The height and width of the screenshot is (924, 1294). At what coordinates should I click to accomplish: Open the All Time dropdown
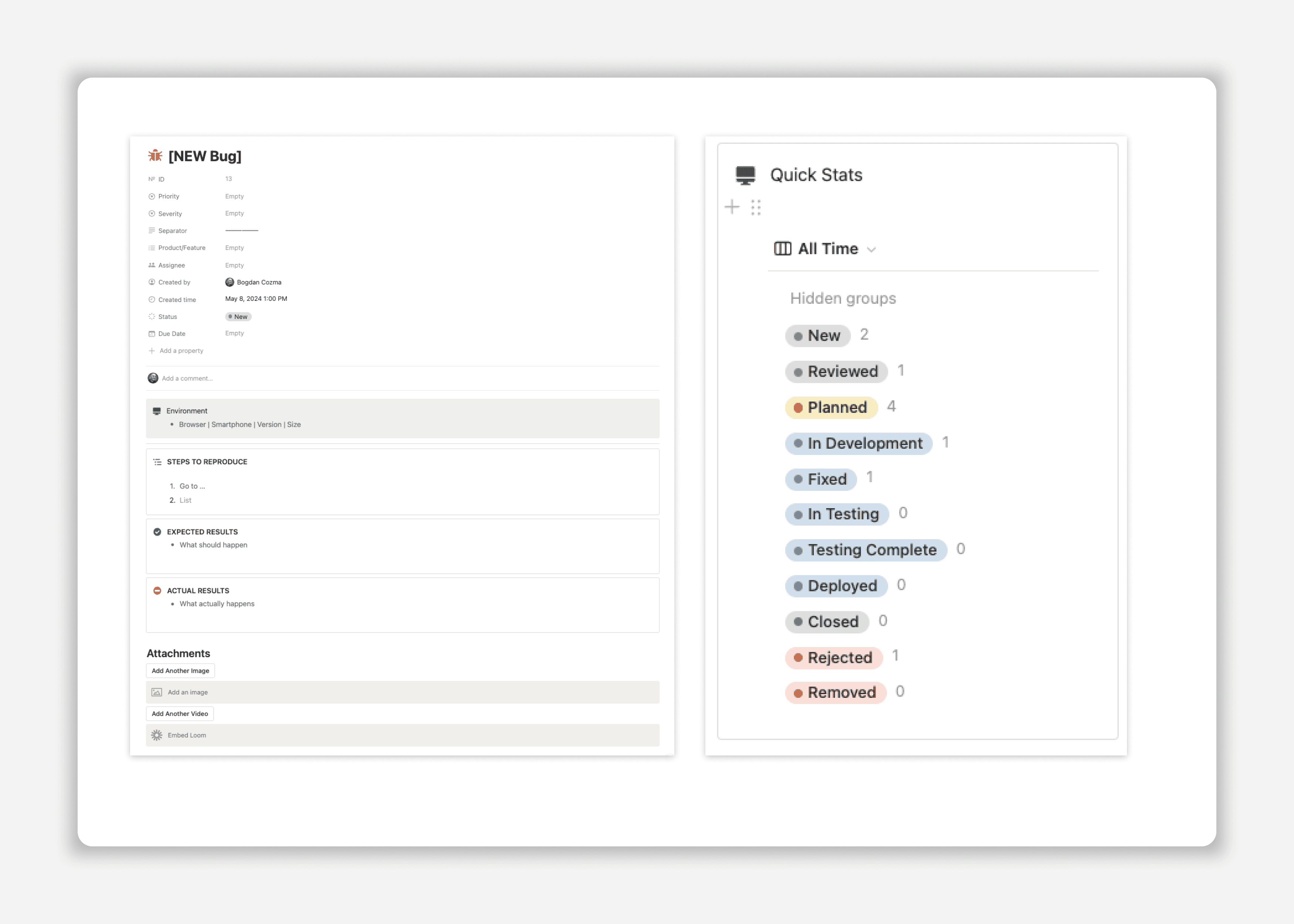click(825, 249)
